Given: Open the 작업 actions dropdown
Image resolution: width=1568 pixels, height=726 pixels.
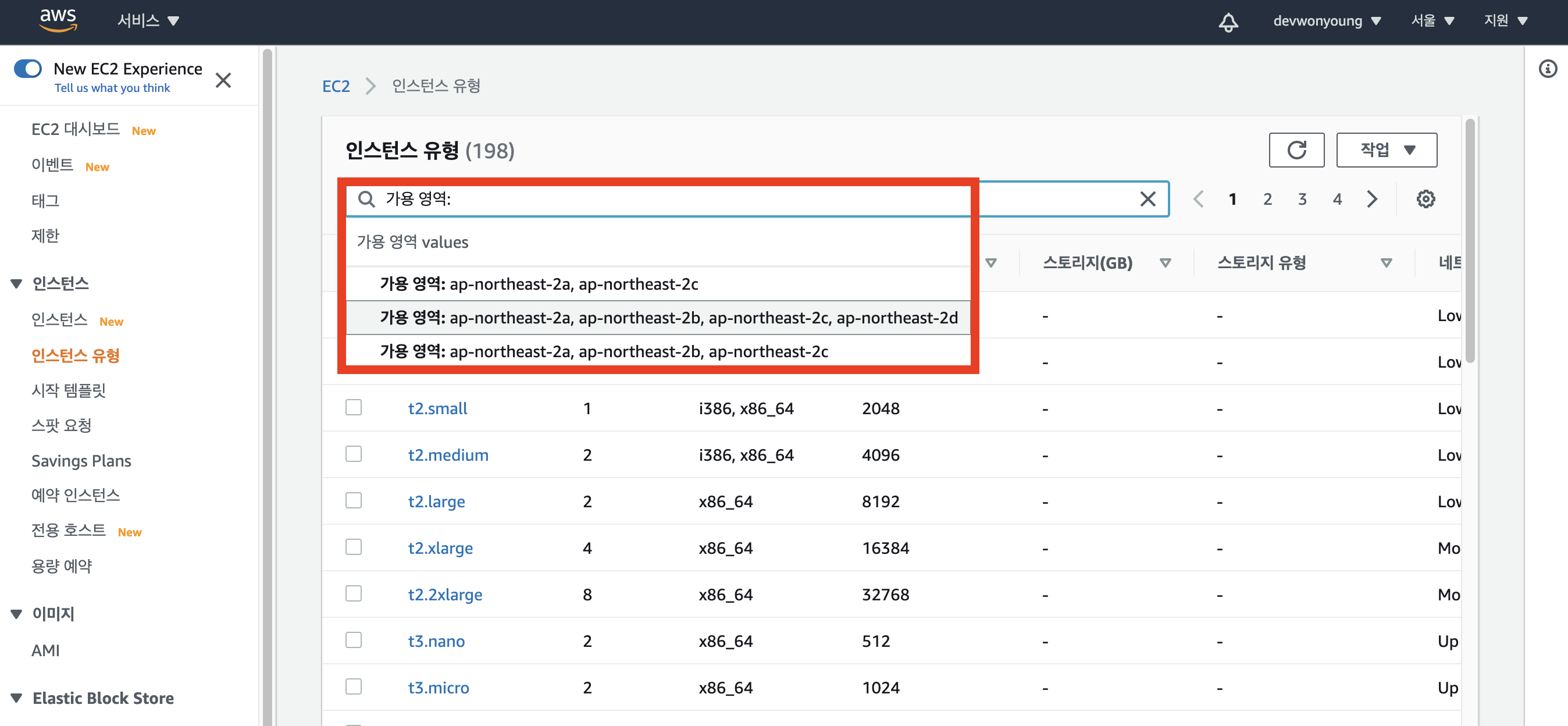Looking at the screenshot, I should [x=1386, y=150].
